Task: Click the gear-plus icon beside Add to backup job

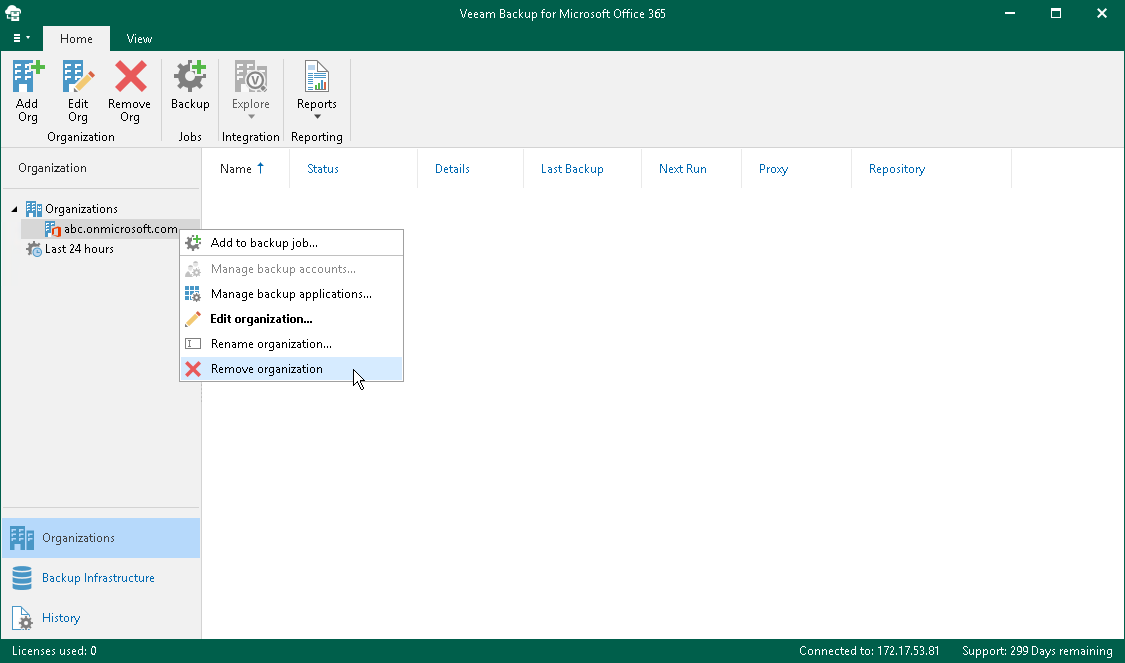Action: coord(193,243)
